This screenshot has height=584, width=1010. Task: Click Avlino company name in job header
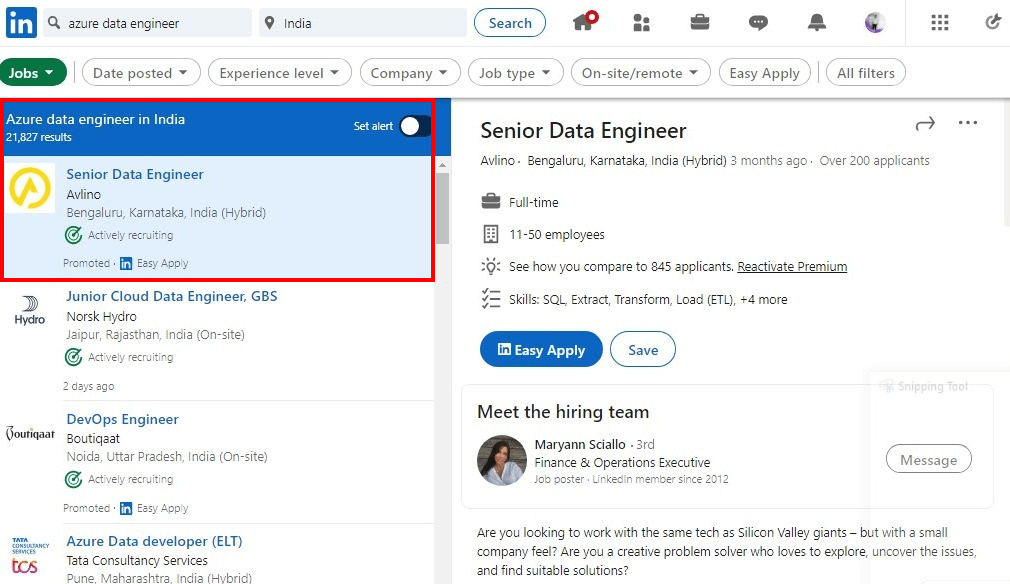[498, 160]
